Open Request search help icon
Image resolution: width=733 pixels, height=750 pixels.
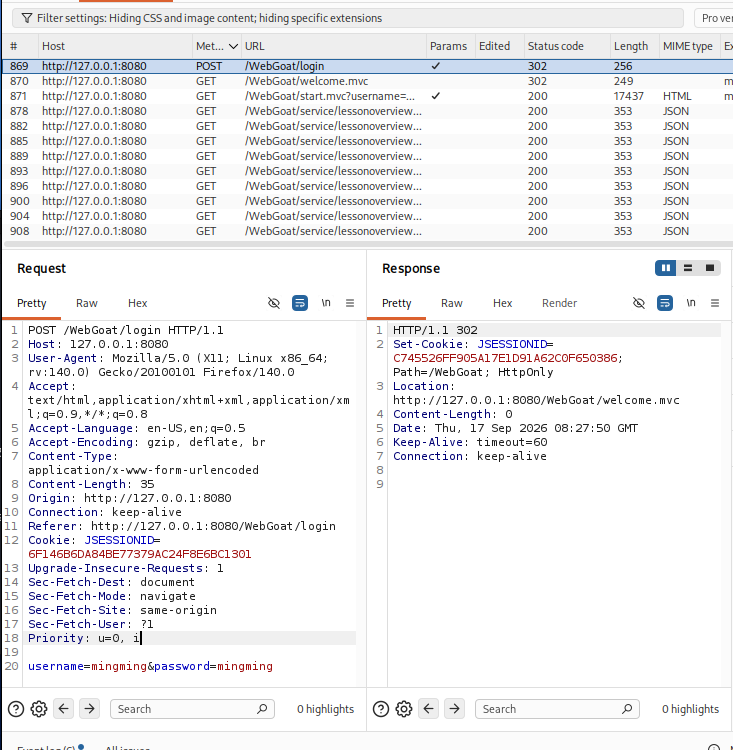tap(16, 709)
